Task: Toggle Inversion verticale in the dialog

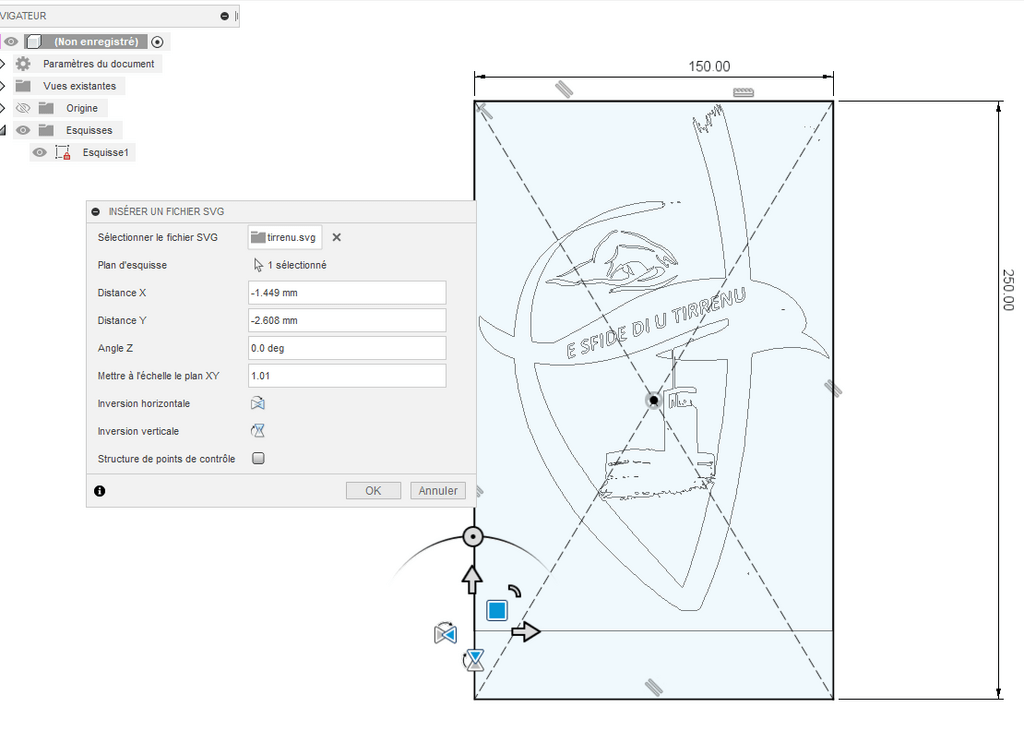Action: [258, 431]
